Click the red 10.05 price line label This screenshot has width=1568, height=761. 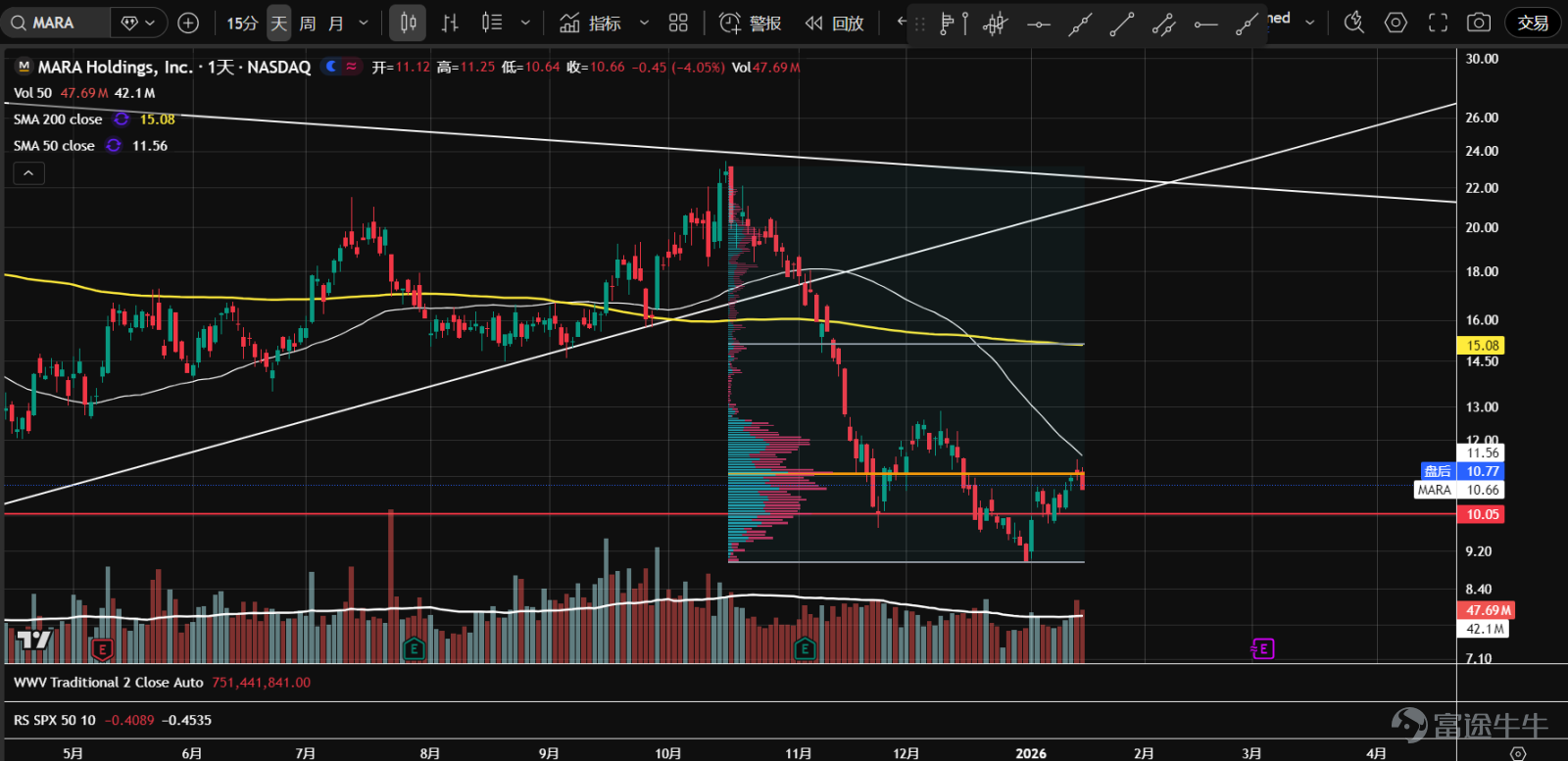click(1481, 514)
